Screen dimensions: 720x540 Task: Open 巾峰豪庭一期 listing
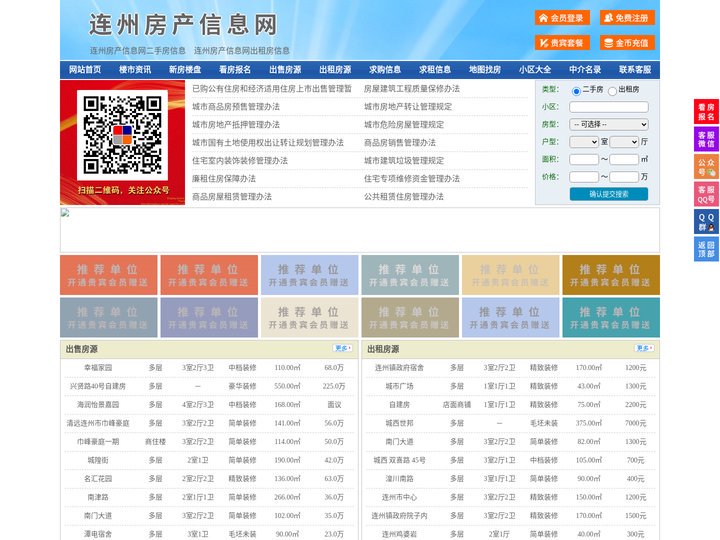98,442
